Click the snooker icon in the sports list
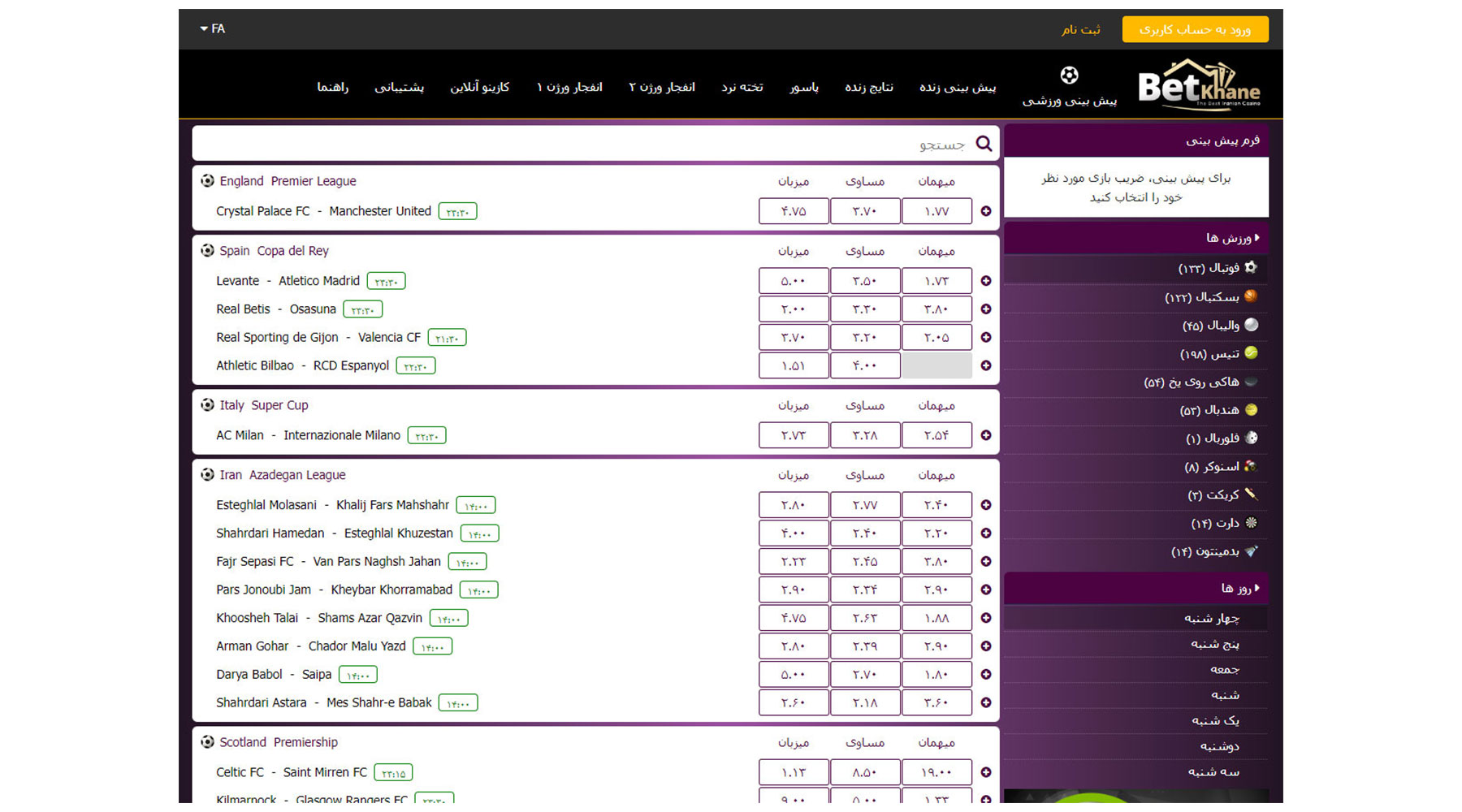The height and width of the screenshot is (812, 1462). [1251, 466]
